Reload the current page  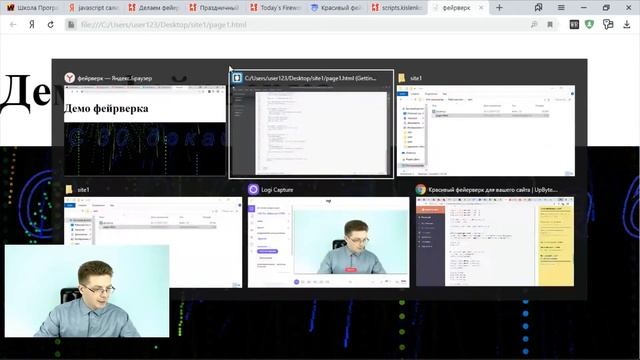click(x=51, y=24)
